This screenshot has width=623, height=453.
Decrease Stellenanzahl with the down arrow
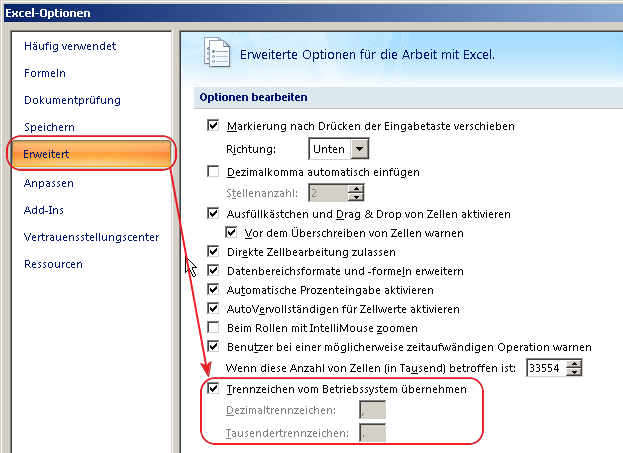pyautogui.click(x=356, y=197)
